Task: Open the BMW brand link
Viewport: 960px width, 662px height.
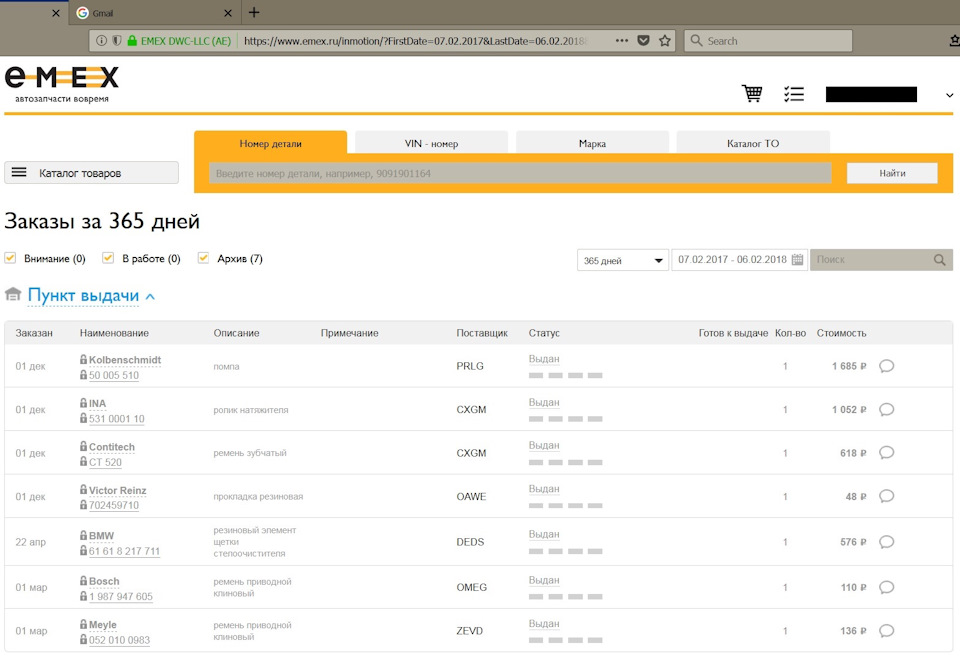Action: coord(102,535)
